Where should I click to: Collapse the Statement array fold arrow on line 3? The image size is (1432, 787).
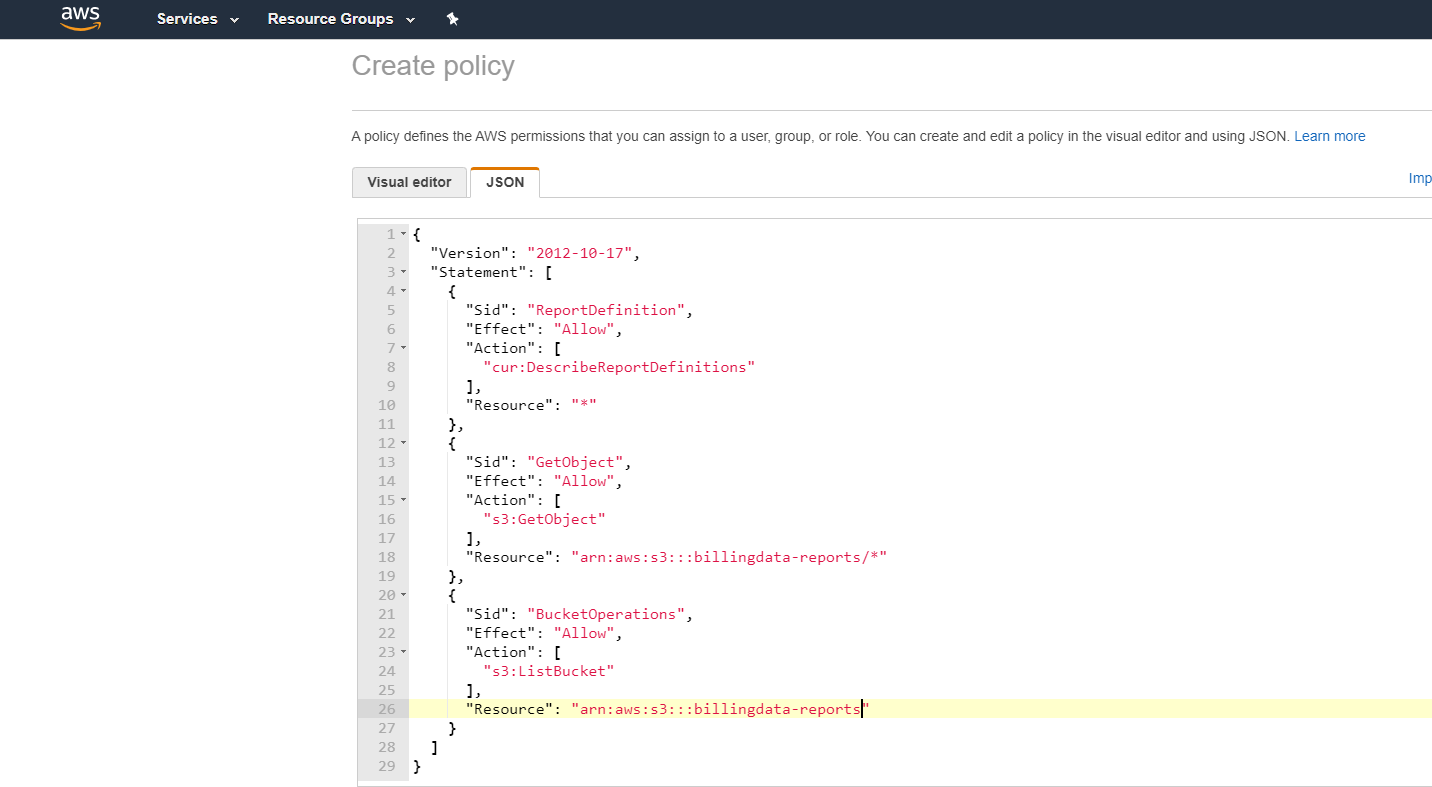point(403,272)
